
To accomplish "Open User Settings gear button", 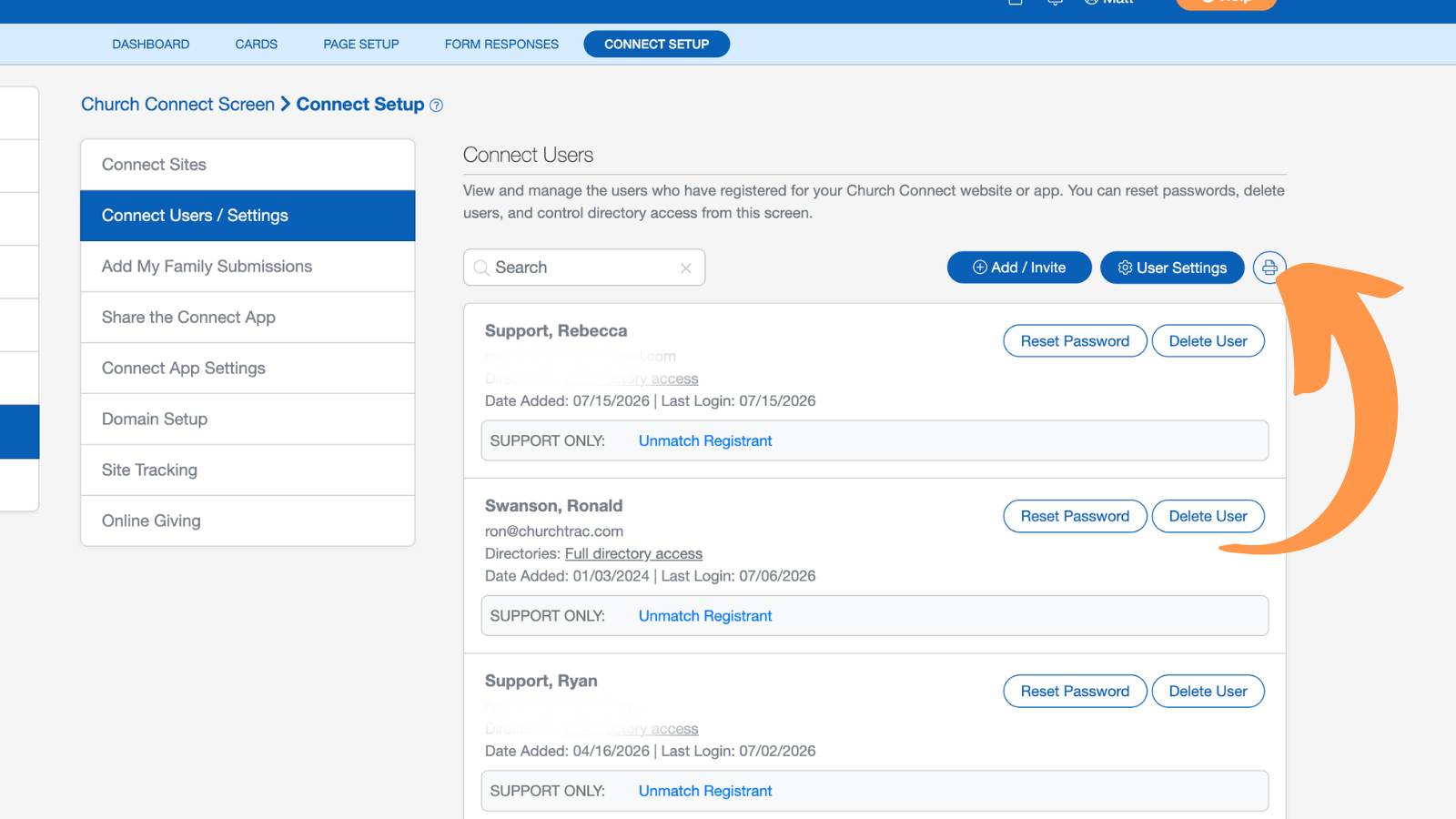I will tap(1172, 268).
